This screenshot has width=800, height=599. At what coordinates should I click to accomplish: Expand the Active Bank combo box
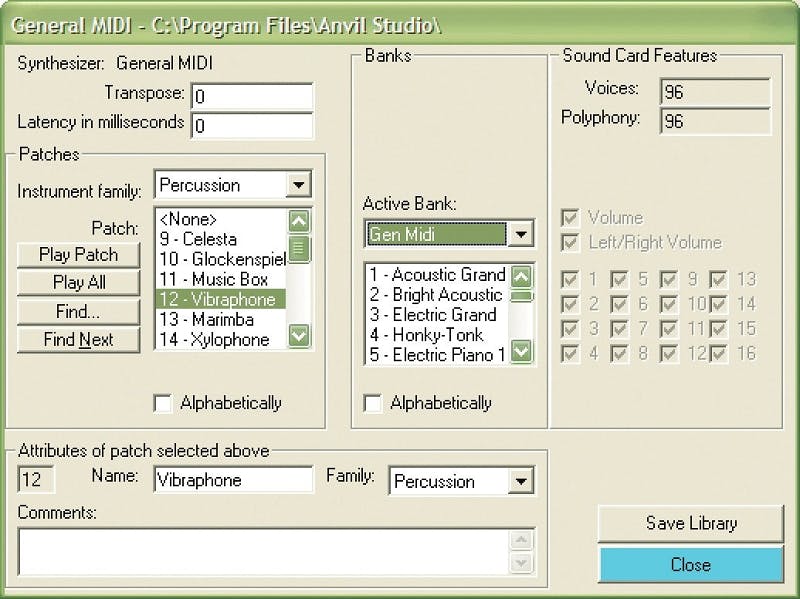(520, 234)
